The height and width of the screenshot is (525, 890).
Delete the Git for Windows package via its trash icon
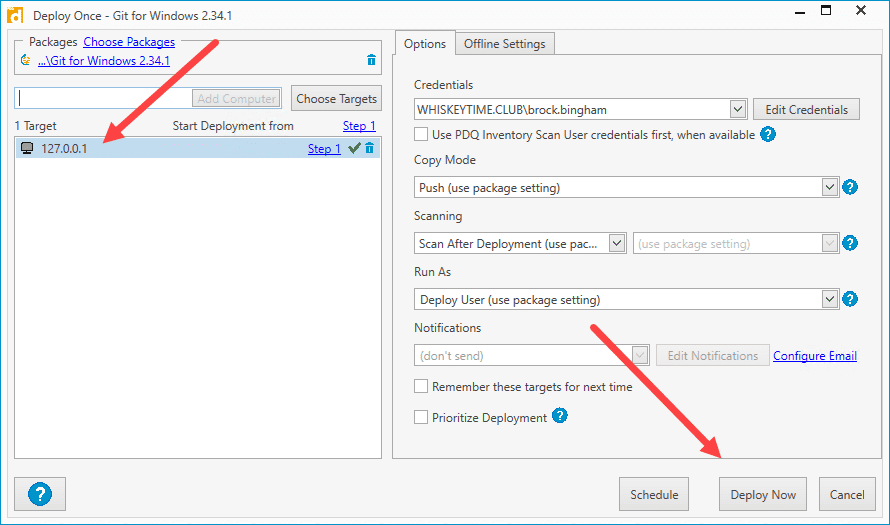point(371,60)
